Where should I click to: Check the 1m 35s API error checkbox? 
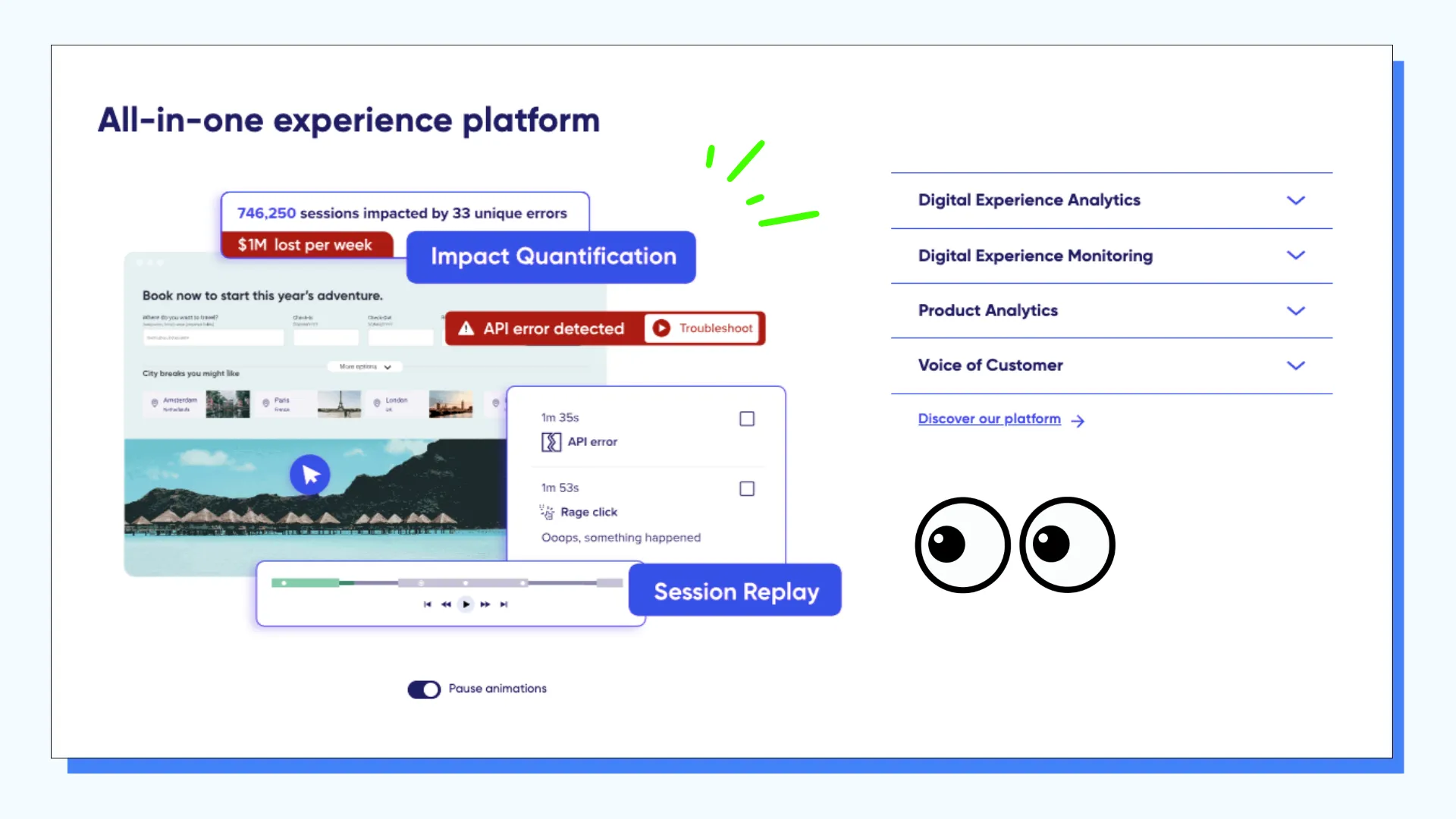tap(747, 419)
